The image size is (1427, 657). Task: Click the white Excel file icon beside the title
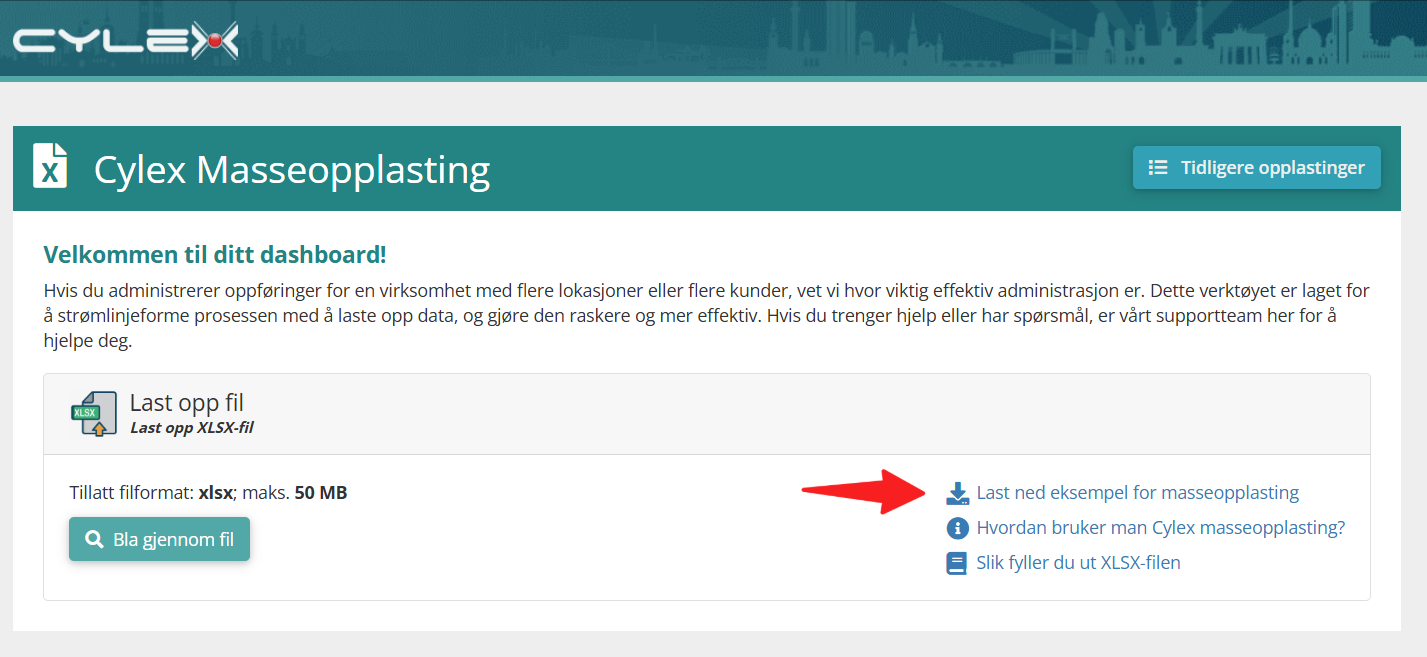tap(50, 166)
